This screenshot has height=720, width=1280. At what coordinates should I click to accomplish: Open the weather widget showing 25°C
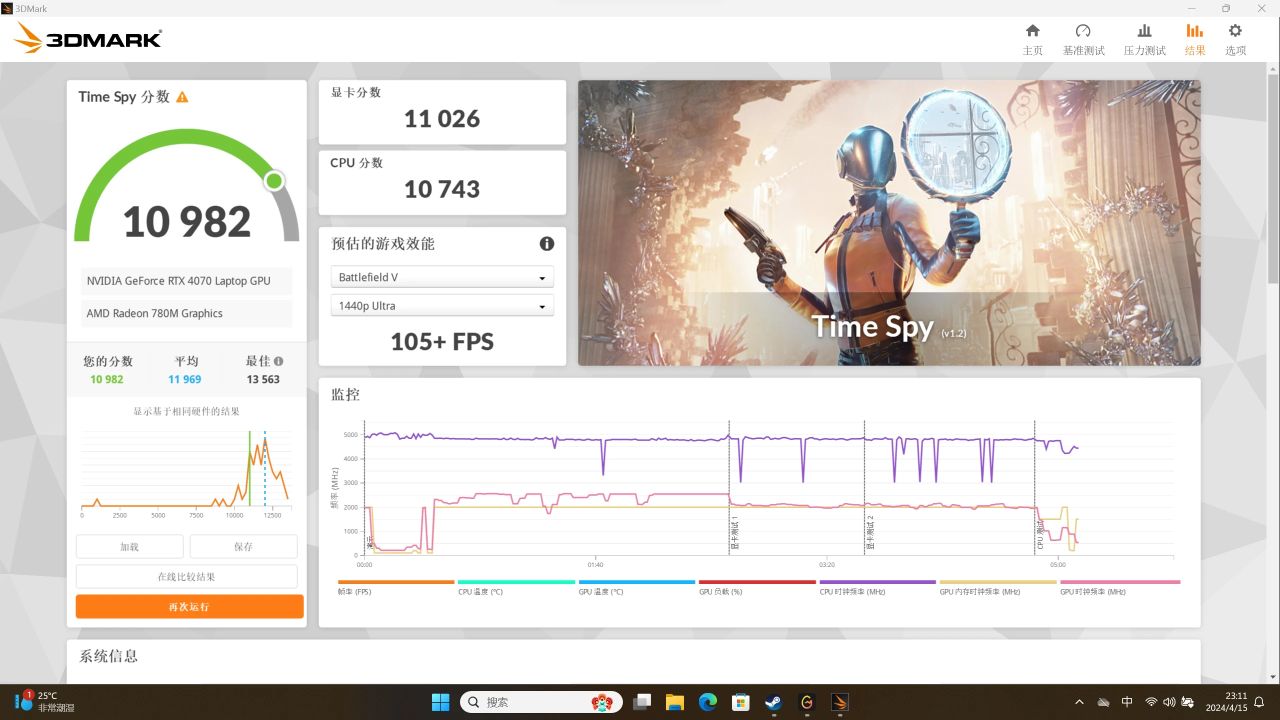[44, 702]
